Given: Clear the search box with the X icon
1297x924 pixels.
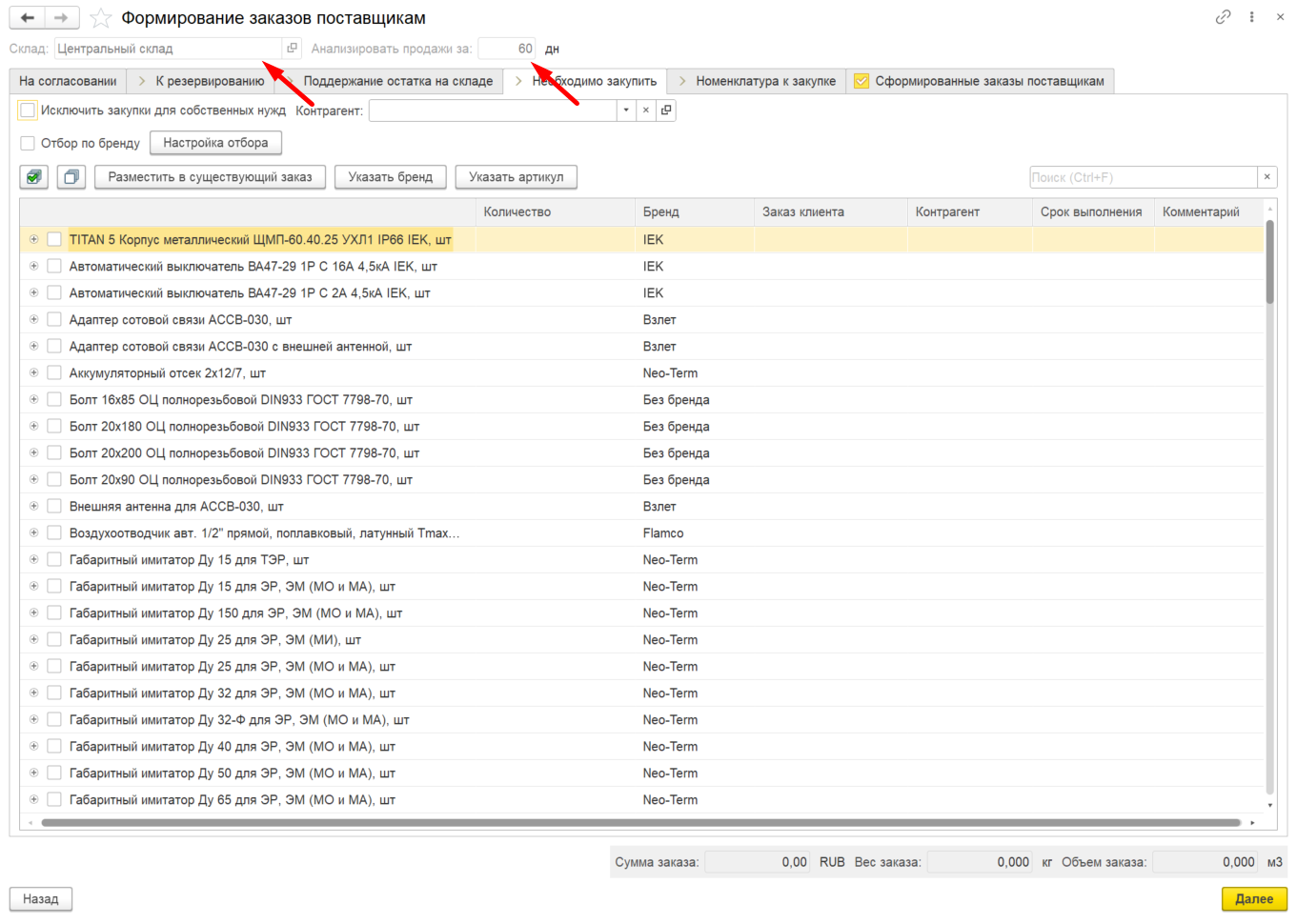Looking at the screenshot, I should click(x=1267, y=177).
